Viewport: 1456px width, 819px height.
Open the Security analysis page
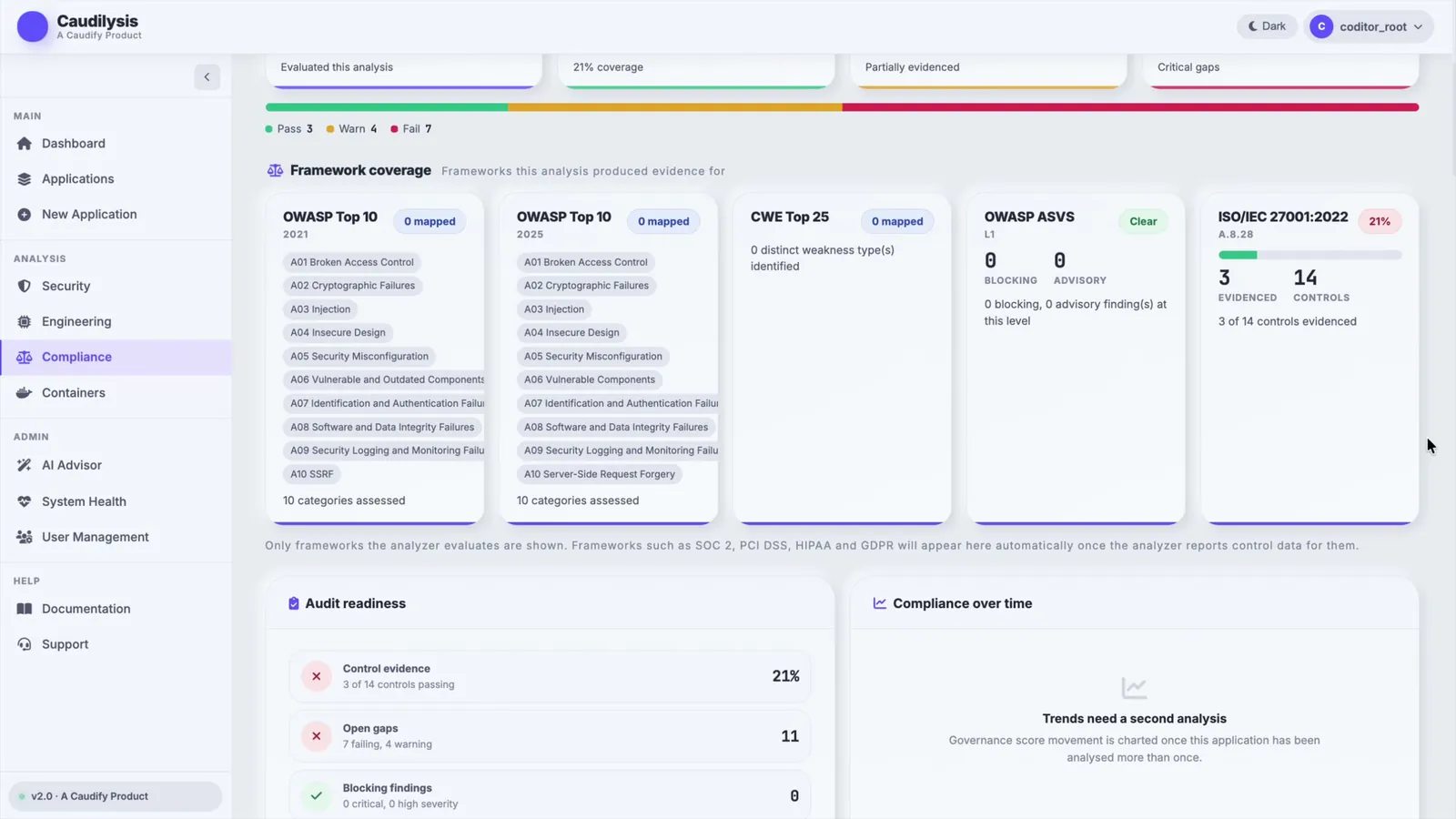(x=116, y=286)
